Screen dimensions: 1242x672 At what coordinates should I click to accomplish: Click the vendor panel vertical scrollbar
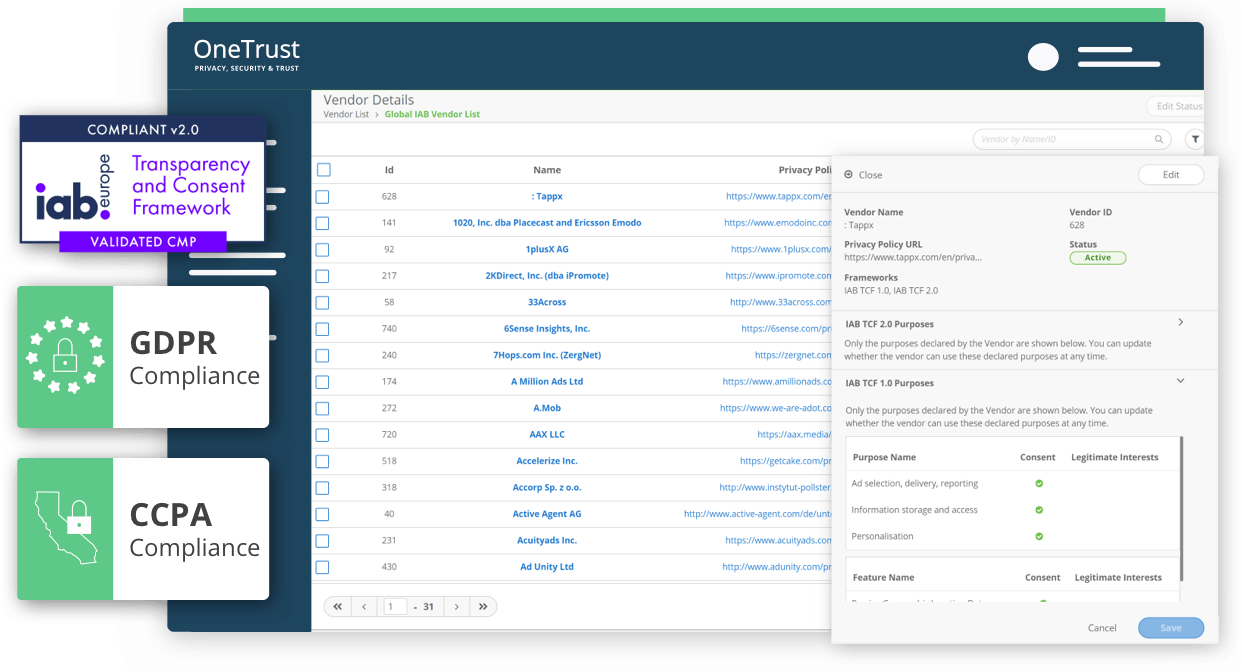pos(1182,508)
